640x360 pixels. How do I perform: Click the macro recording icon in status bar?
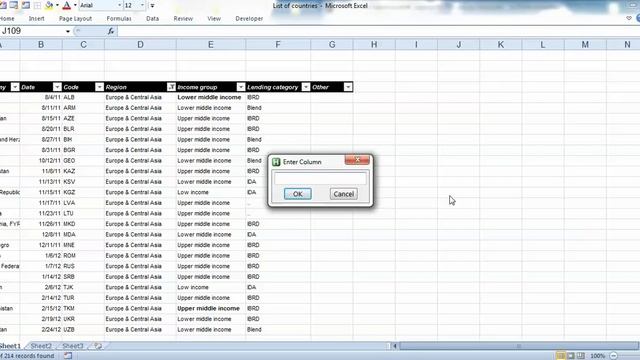(68, 356)
